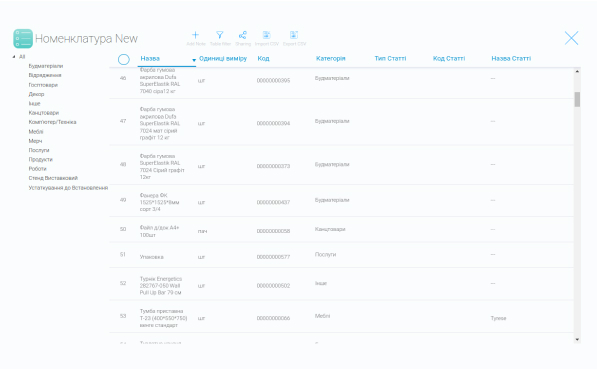The image size is (597, 369).
Task: Close the window with the X icon
Action: click(571, 38)
